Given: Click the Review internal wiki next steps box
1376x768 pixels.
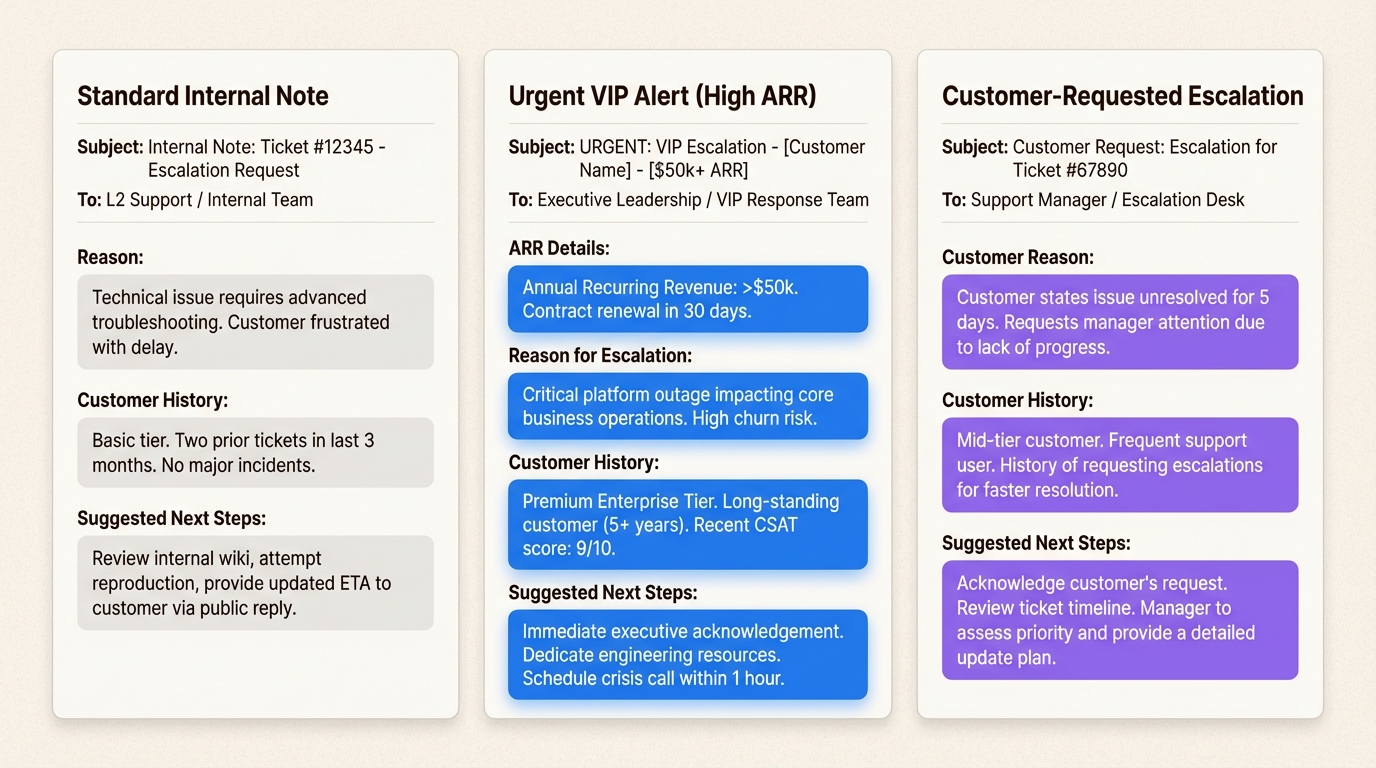Looking at the screenshot, I should coord(255,583).
